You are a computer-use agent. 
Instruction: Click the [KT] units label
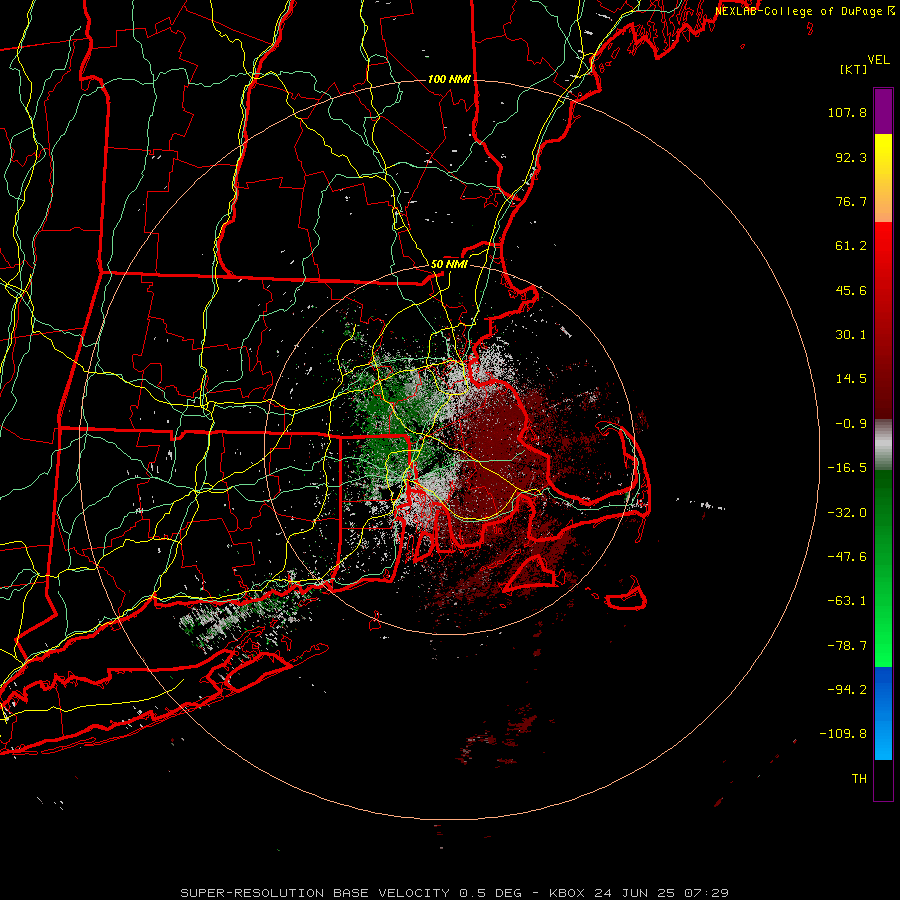tap(854, 69)
